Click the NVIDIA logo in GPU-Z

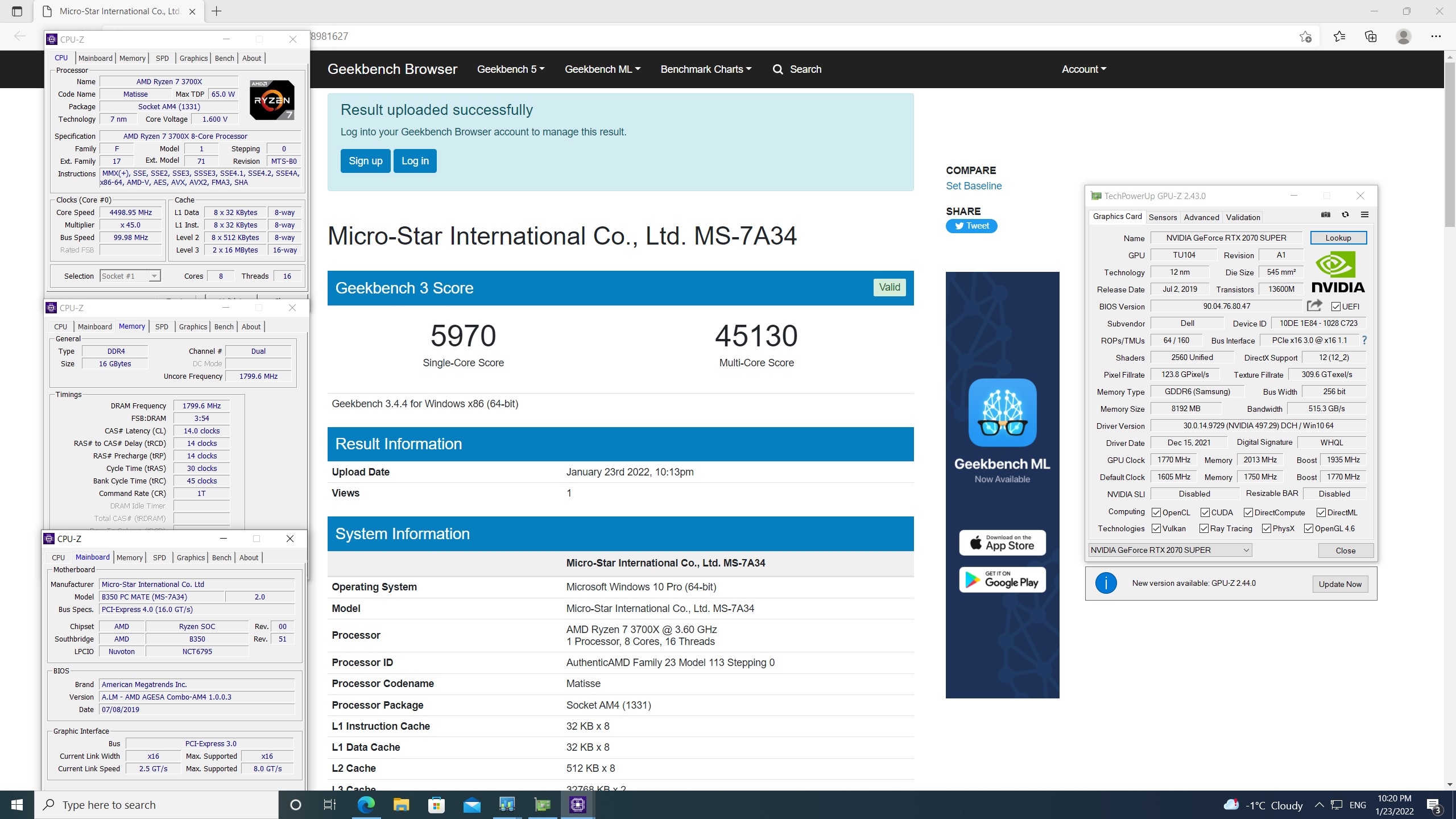pos(1338,272)
